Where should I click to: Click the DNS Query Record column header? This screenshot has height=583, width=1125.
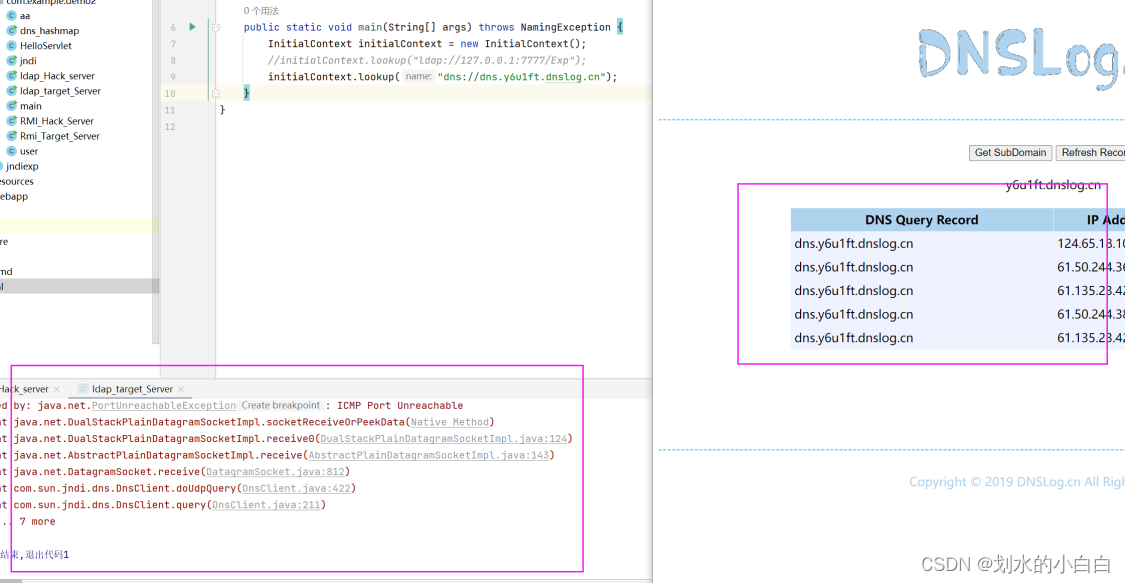point(921,220)
